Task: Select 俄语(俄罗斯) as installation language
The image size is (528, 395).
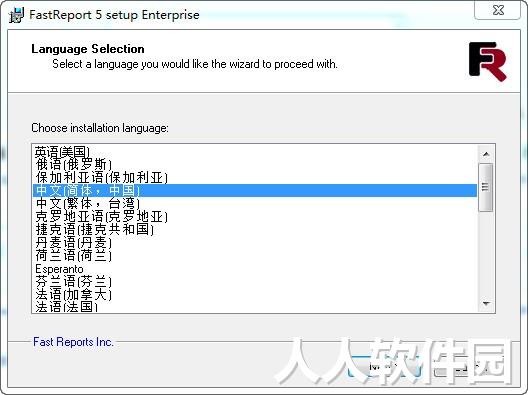Action: point(73,165)
